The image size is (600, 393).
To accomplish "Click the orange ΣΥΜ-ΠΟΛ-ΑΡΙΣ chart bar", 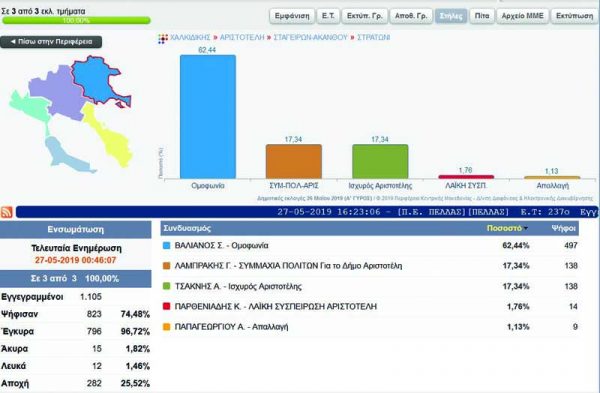I will click(293, 161).
